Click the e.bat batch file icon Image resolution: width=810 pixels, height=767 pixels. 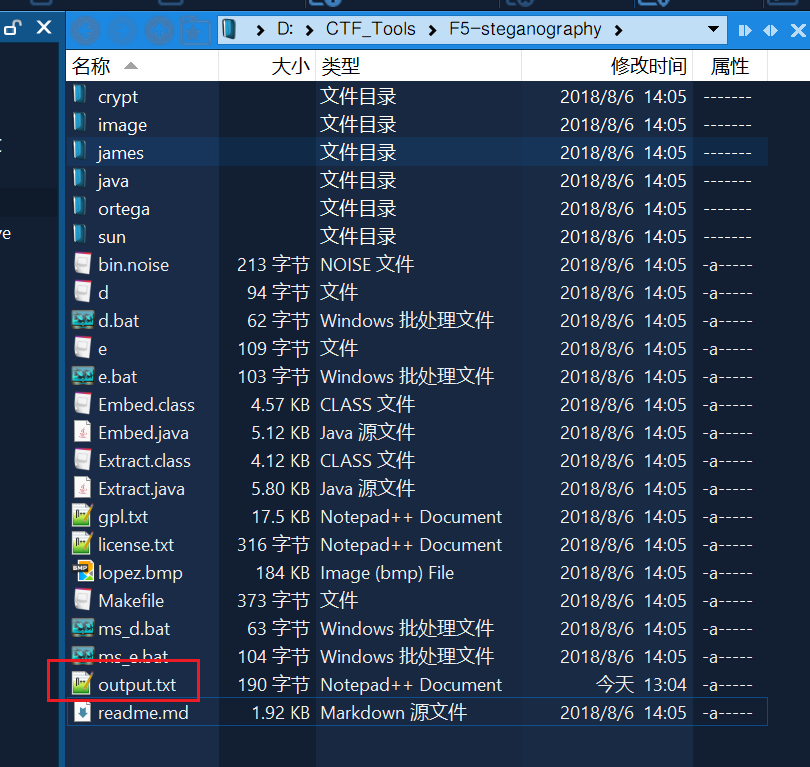[x=83, y=376]
